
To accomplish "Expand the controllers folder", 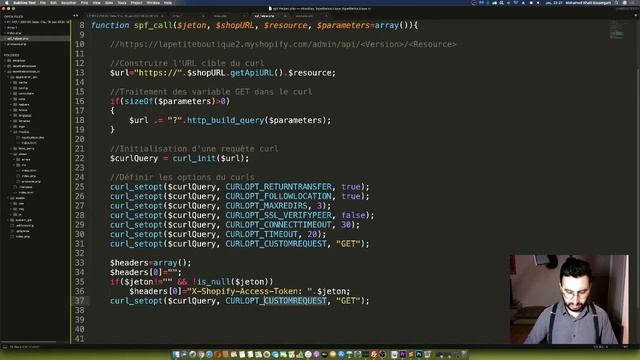I will [11, 93].
